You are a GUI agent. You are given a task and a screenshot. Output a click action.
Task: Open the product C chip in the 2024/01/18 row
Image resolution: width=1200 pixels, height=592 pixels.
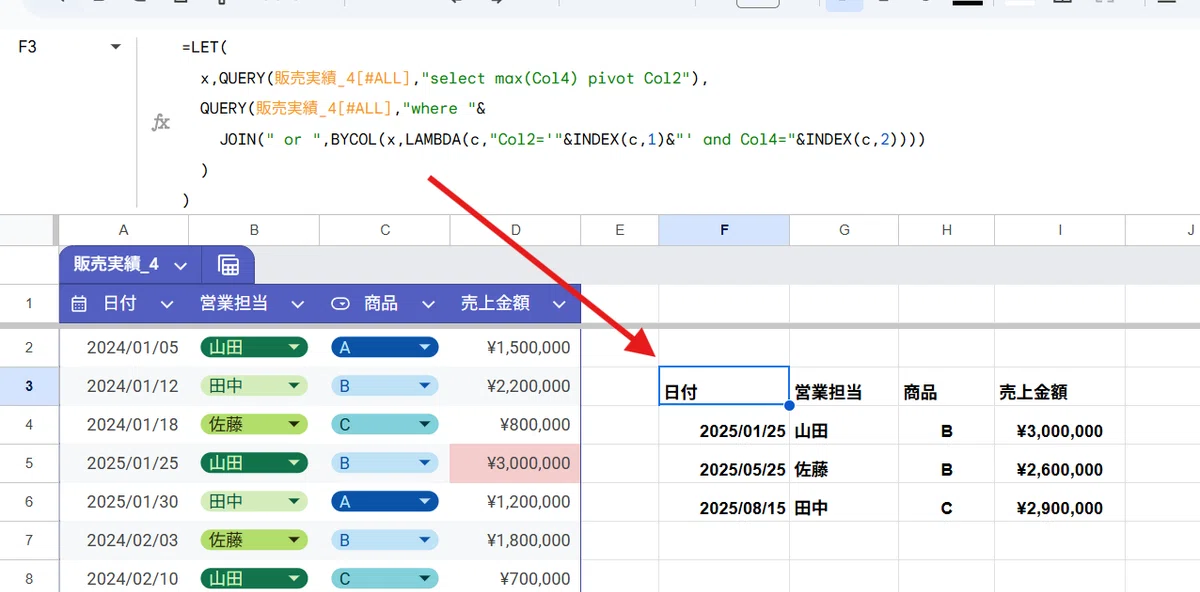[x=385, y=425]
